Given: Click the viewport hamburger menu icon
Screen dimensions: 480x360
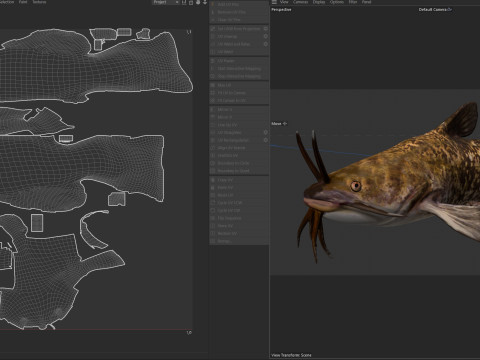Looking at the screenshot, I should (274, 2).
